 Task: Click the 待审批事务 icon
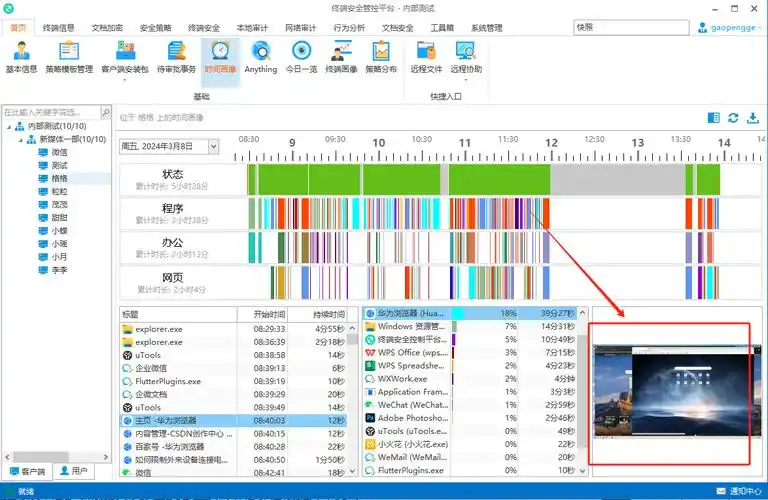(x=175, y=56)
